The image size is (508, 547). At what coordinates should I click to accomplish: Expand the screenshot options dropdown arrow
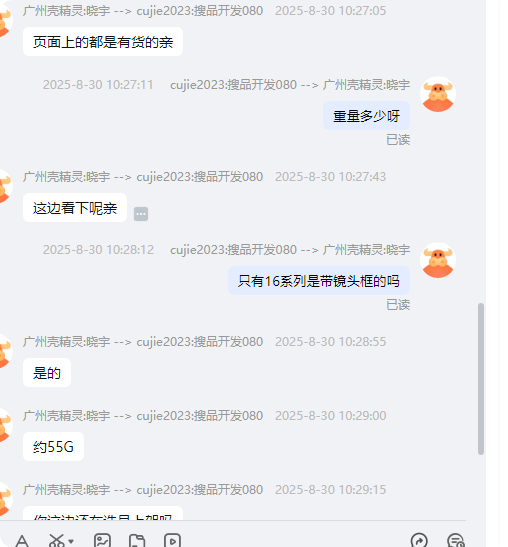71,541
